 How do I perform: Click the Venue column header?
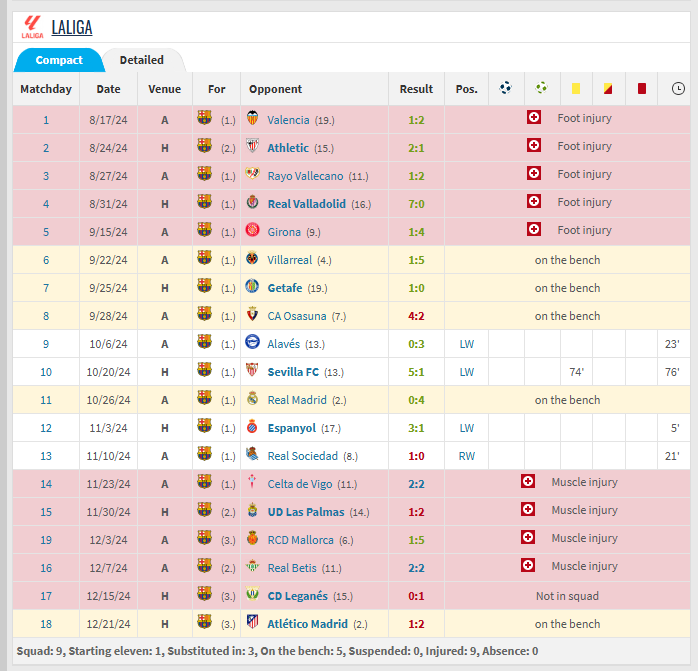tap(165, 89)
